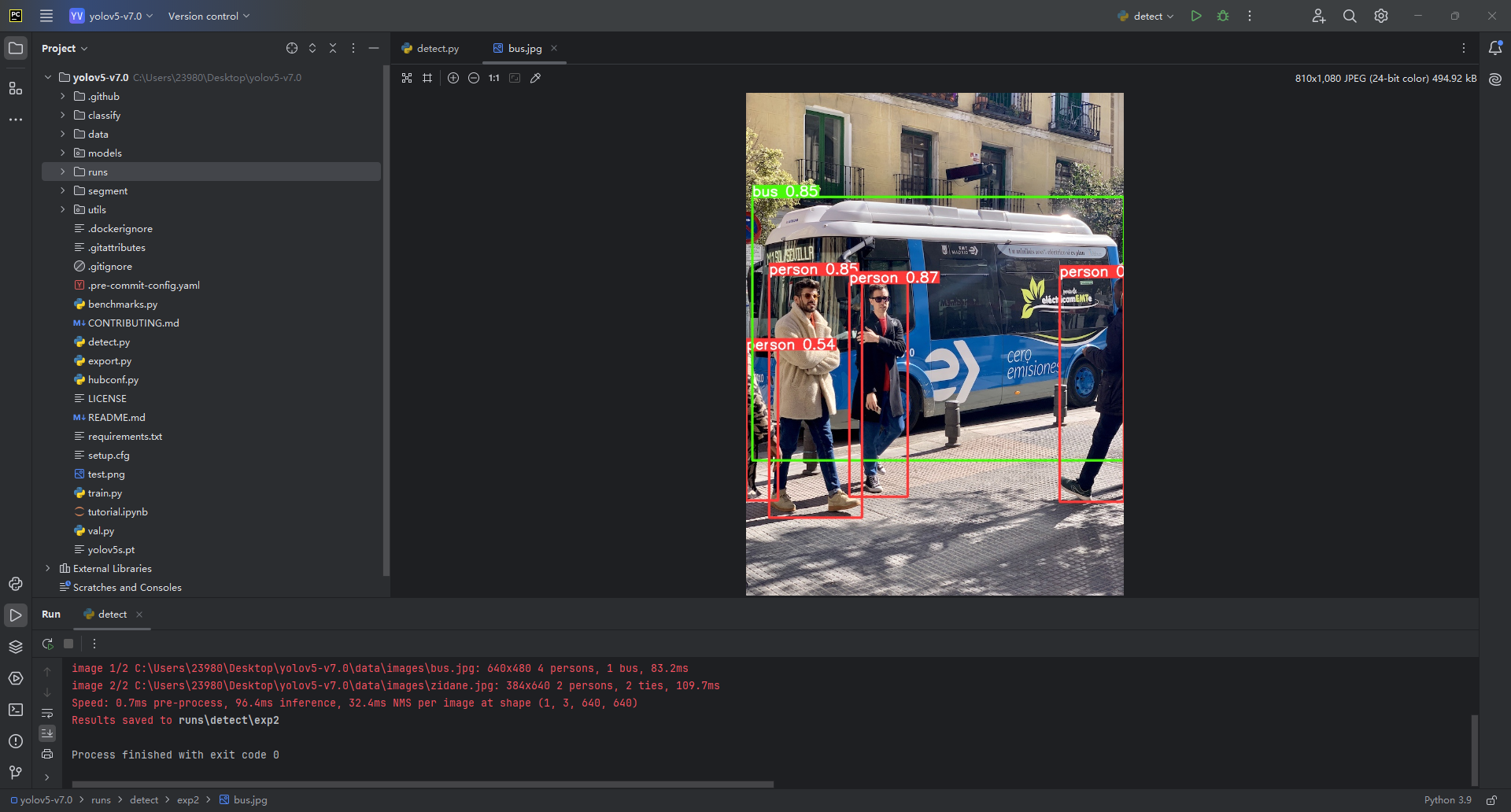The width and height of the screenshot is (1511, 812).
Task: Close the detect run tab
Action: click(139, 615)
